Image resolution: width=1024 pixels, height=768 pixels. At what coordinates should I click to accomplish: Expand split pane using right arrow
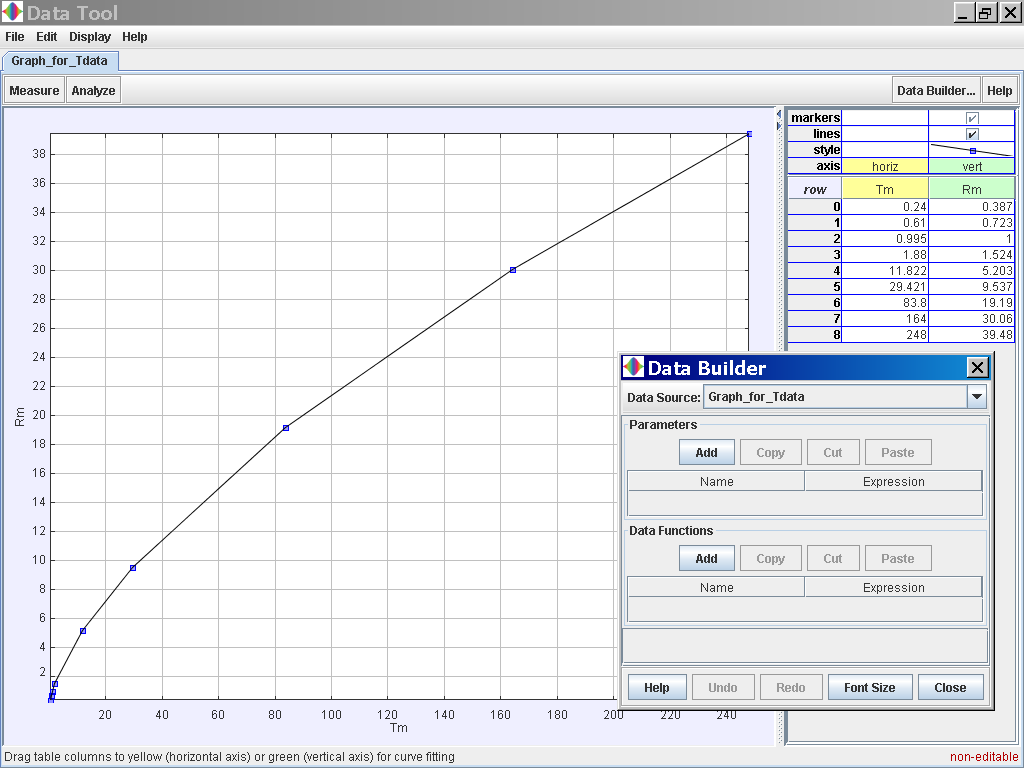[779, 125]
